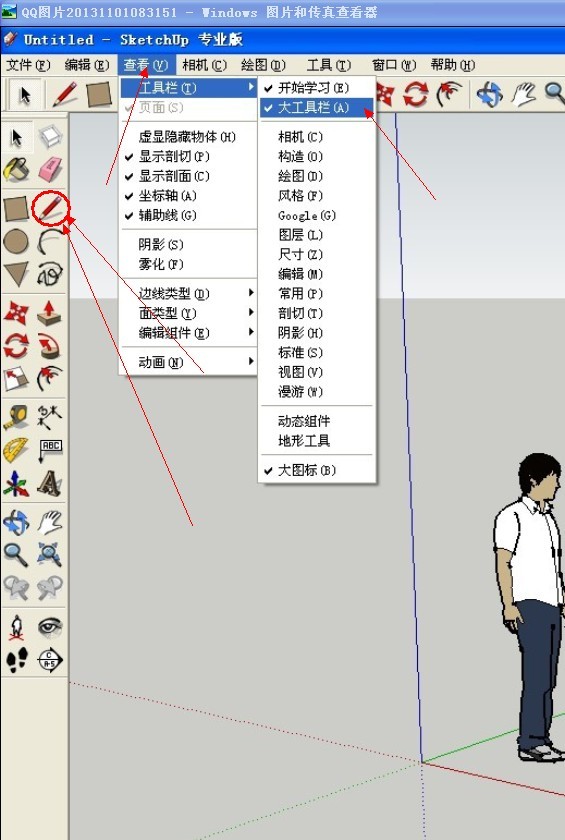Select the Arc tool
The image size is (565, 840).
(50, 242)
